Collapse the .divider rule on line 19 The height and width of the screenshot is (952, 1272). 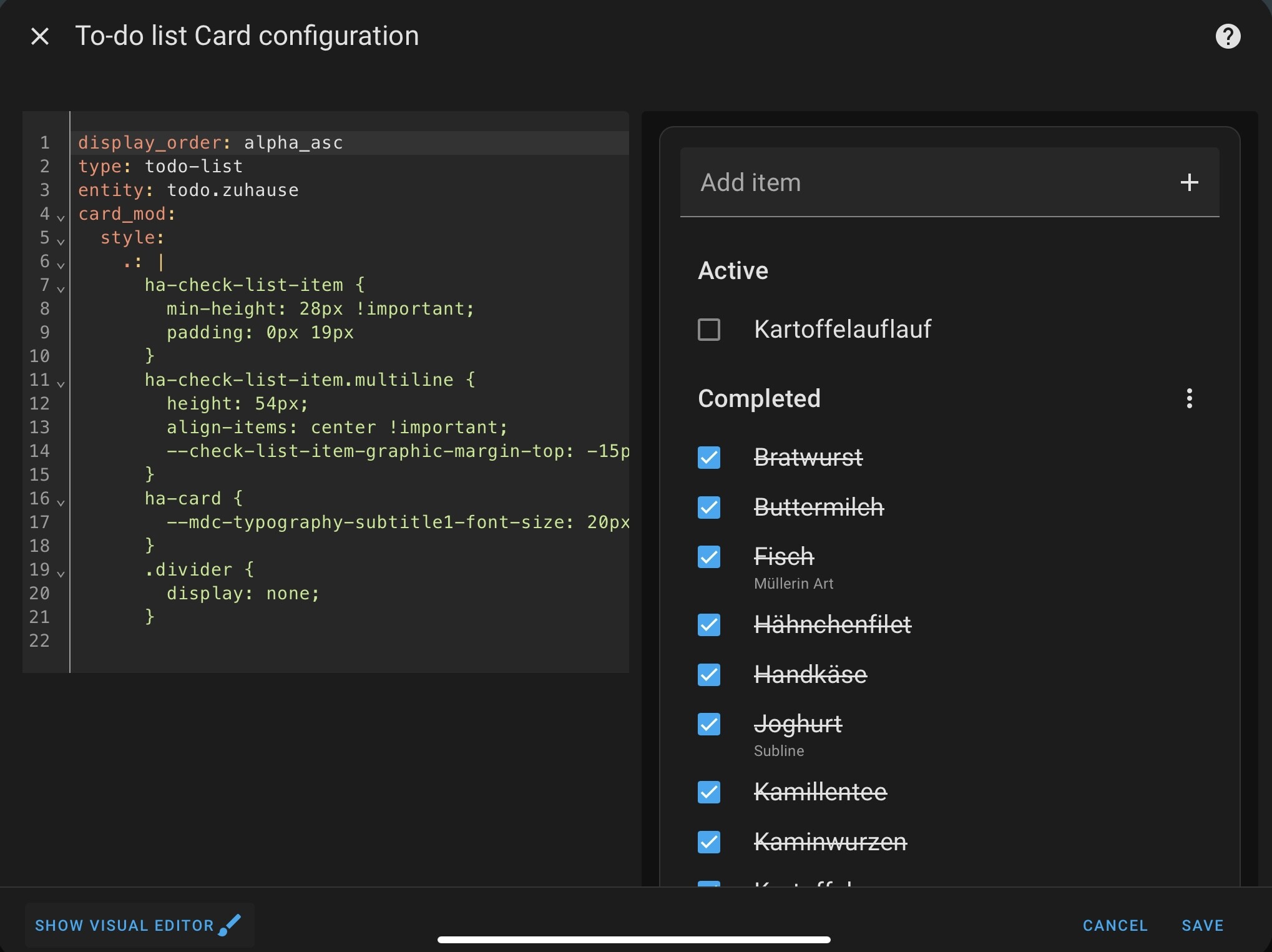click(x=61, y=573)
